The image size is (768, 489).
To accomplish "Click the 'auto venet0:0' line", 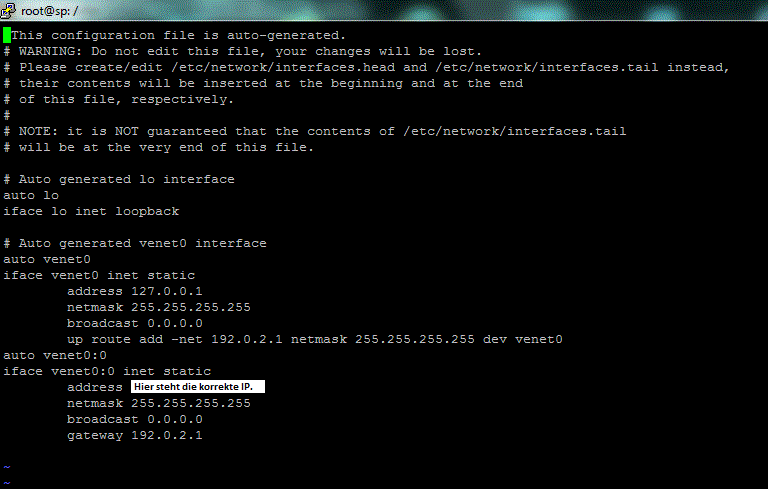I will 55,355.
